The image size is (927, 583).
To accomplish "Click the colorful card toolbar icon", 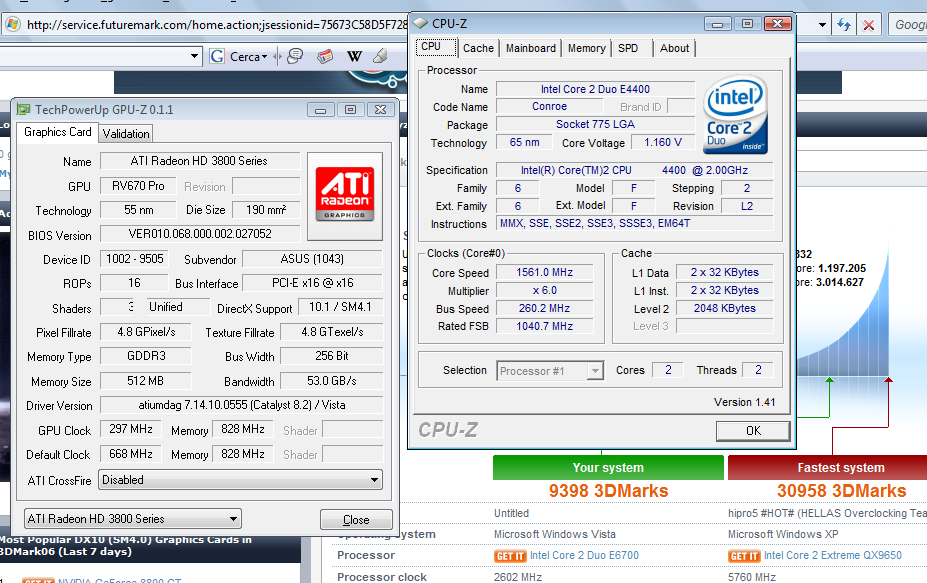I will 325,56.
